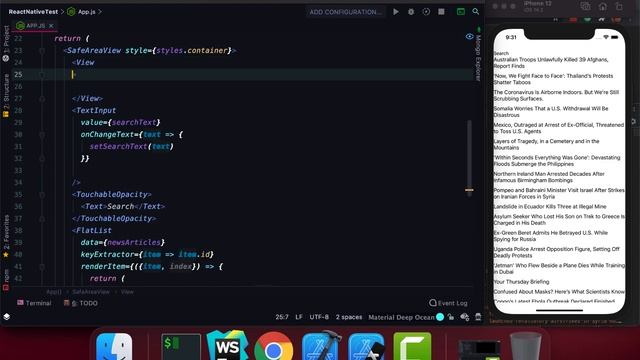The image size is (640, 360).
Task: Click line number 33 in gutter
Action: pos(18,171)
